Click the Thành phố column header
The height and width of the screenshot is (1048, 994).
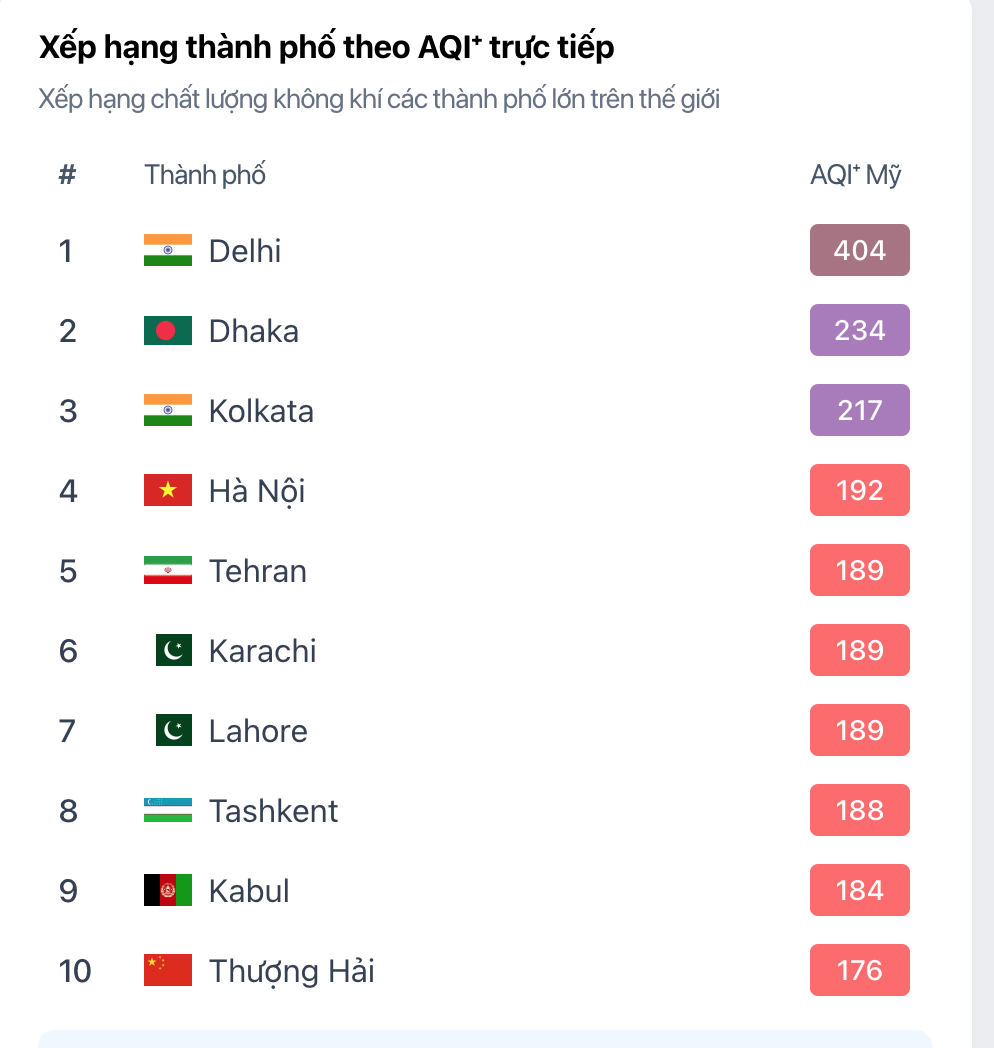point(204,174)
